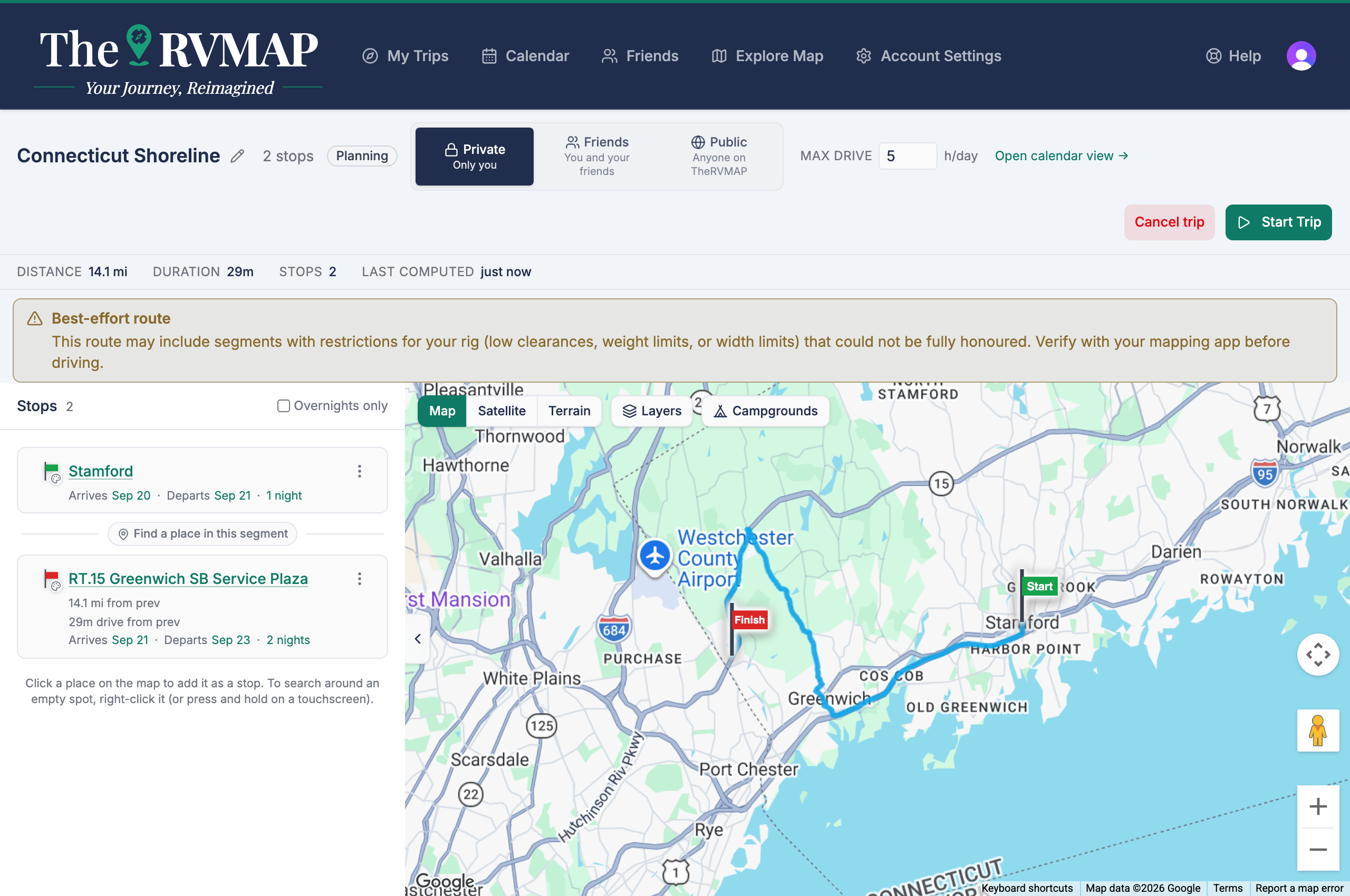This screenshot has width=1350, height=896.
Task: Open Keyboard shortcuts
Action: click(1027, 888)
